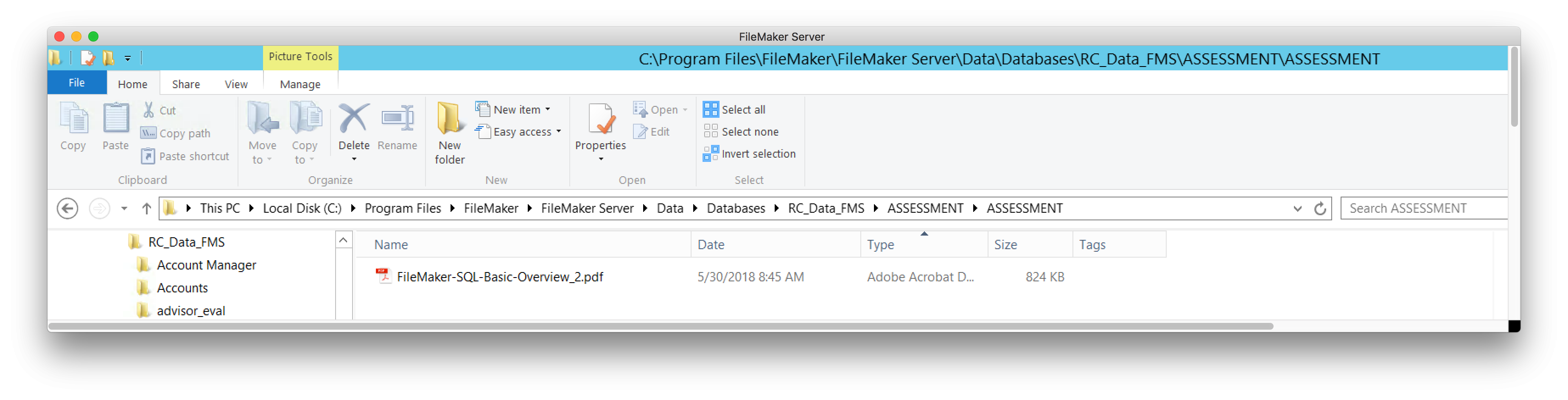Sort files by the Size column
This screenshot has height=400, width=1568.
[1030, 244]
